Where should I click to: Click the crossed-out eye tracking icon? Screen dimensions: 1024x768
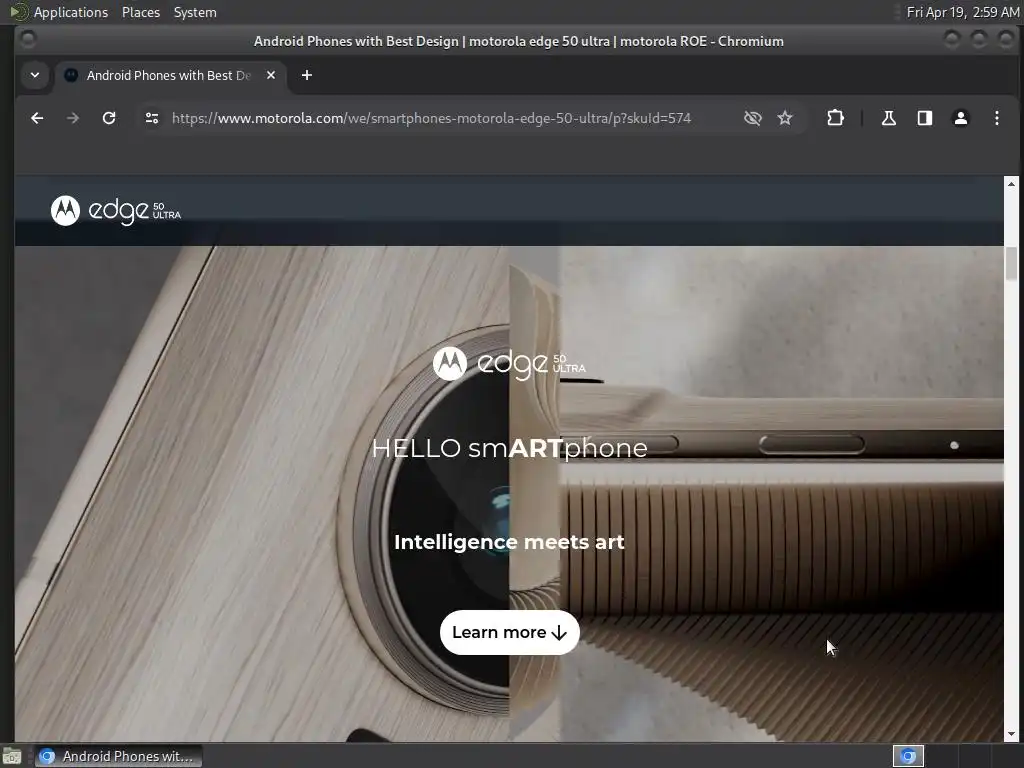pos(752,118)
